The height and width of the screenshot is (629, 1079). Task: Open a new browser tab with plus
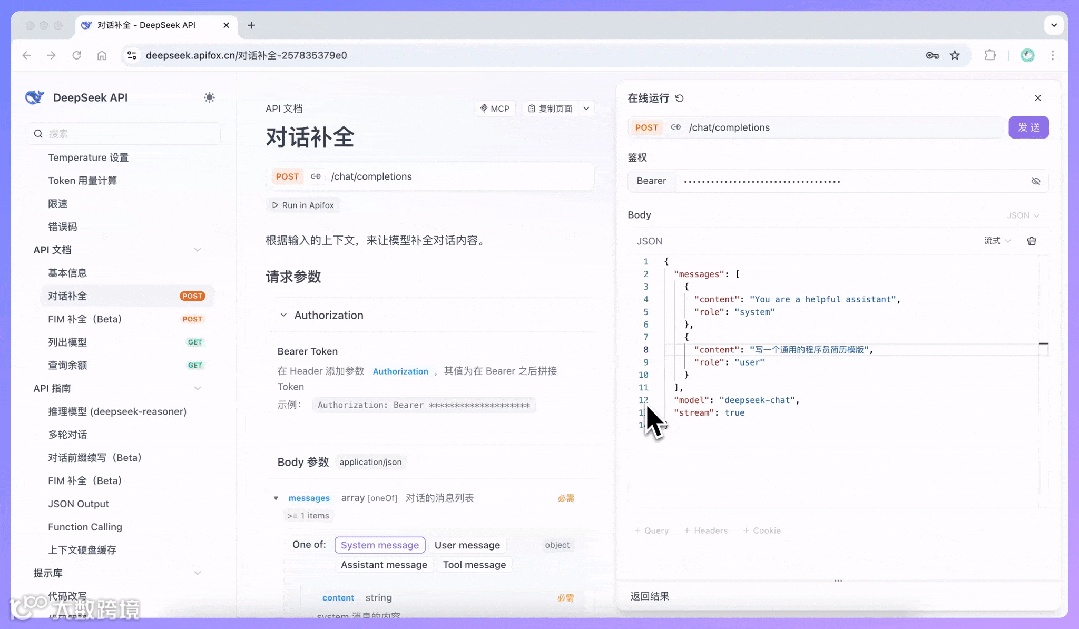251,25
